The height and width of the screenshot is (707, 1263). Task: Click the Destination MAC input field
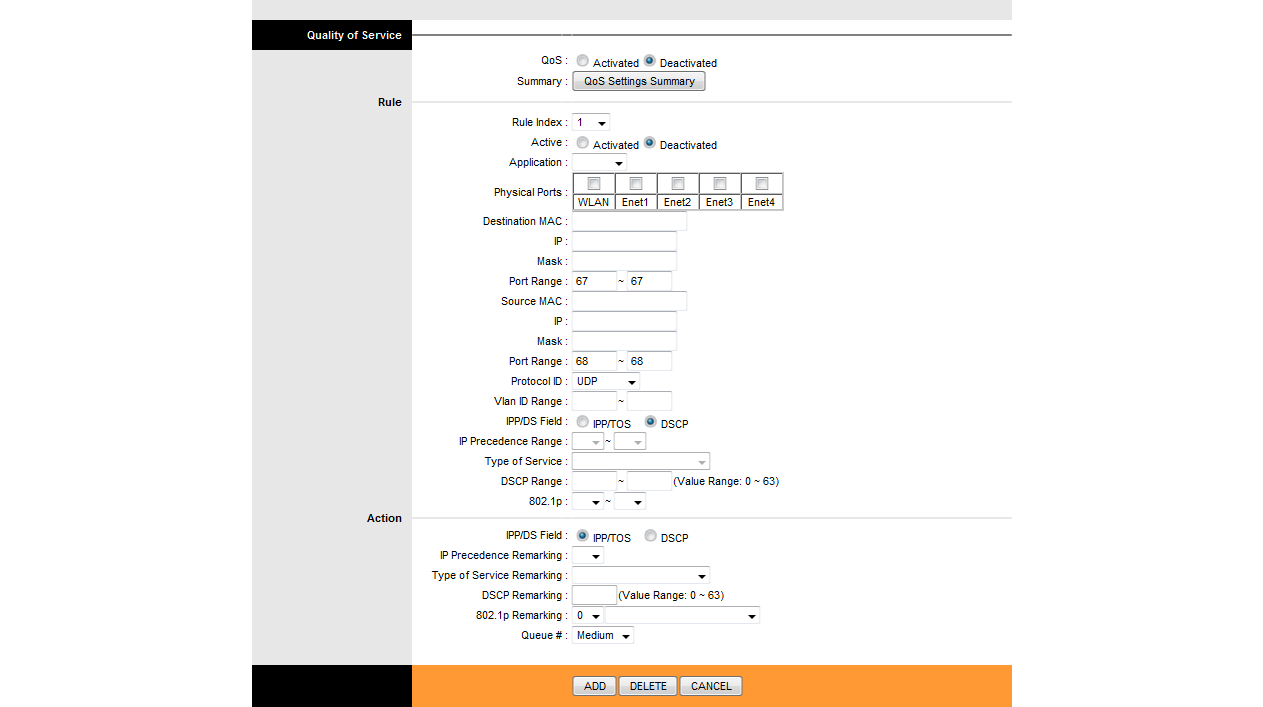[629, 221]
